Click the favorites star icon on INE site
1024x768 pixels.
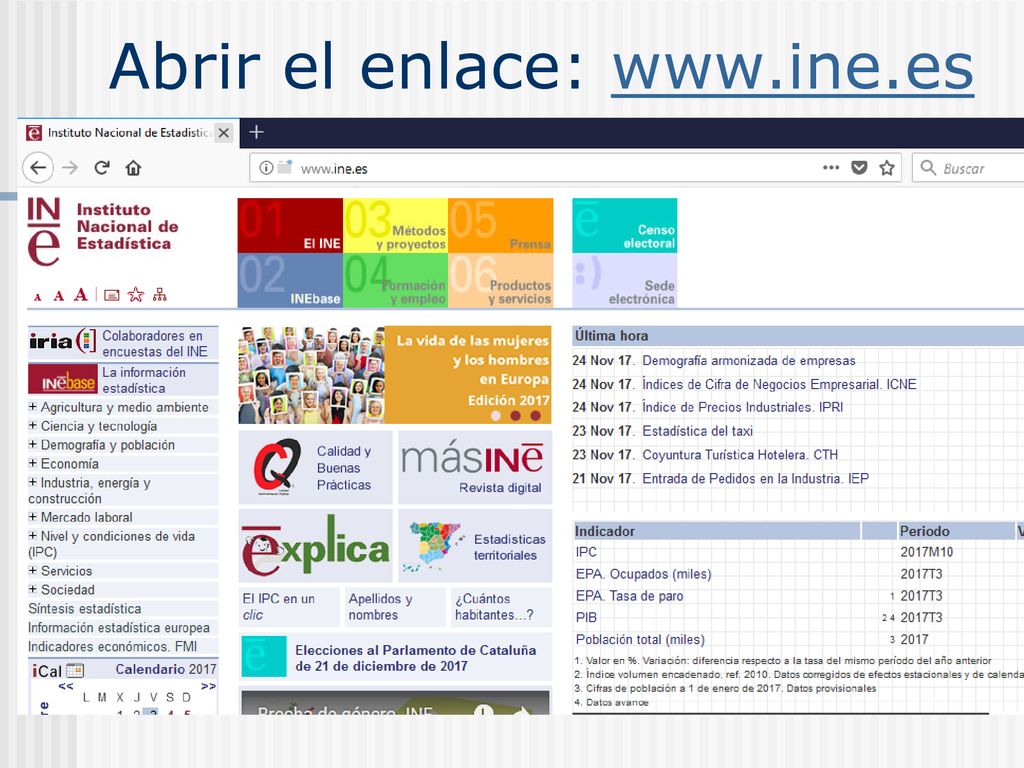coord(136,295)
